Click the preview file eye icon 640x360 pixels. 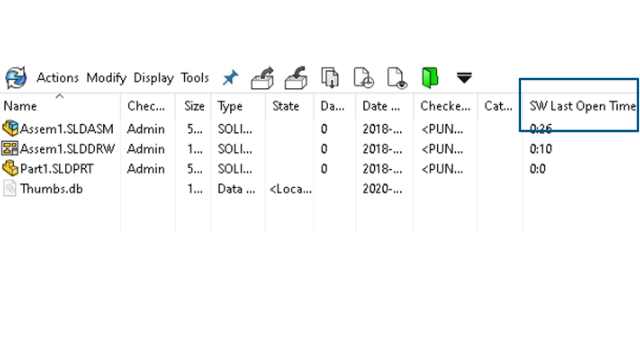(397, 78)
